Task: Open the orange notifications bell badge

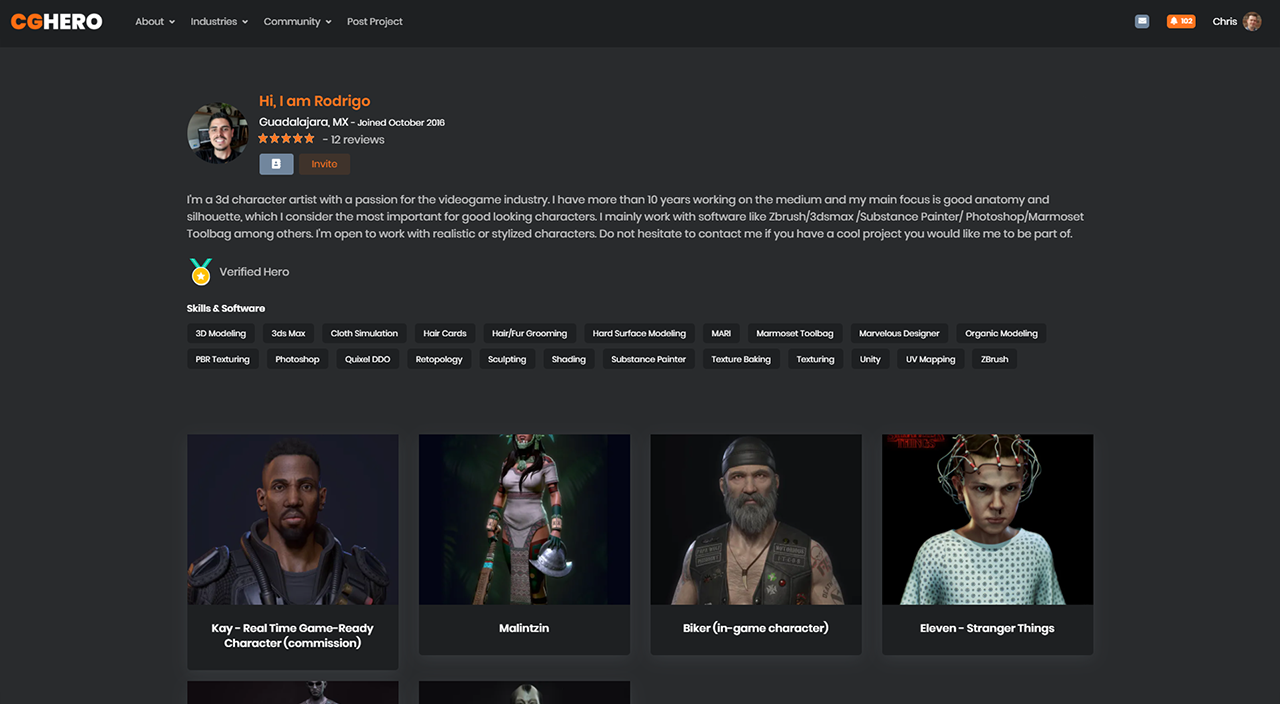Action: [1181, 21]
